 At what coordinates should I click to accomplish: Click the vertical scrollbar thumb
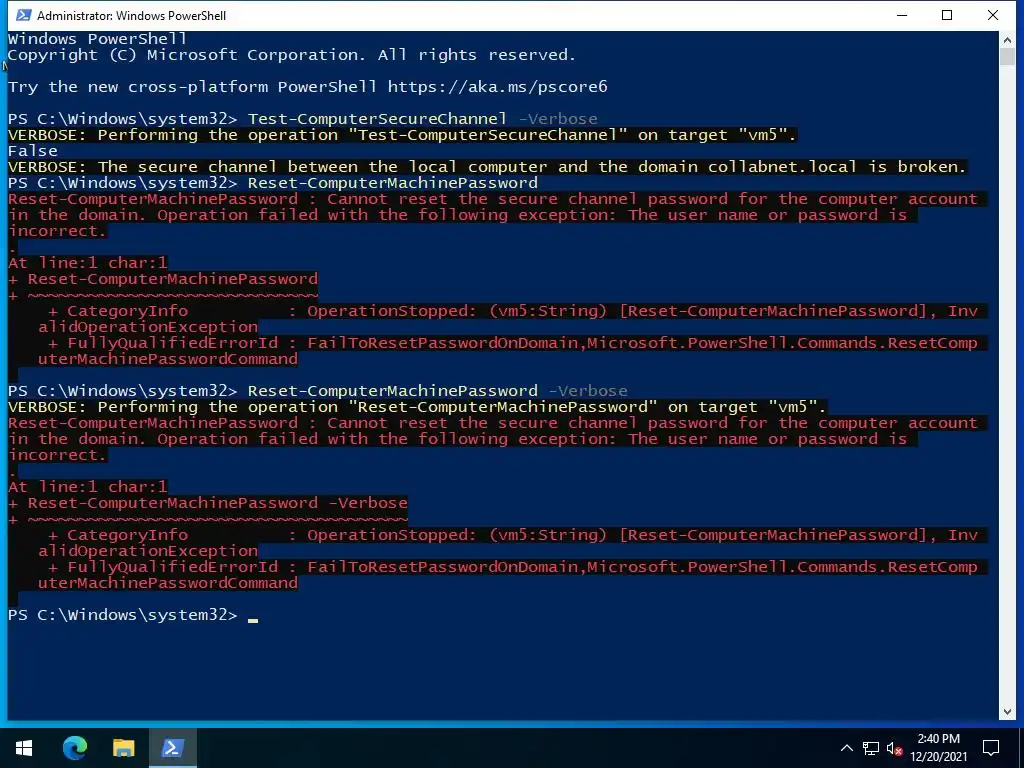[x=1007, y=56]
